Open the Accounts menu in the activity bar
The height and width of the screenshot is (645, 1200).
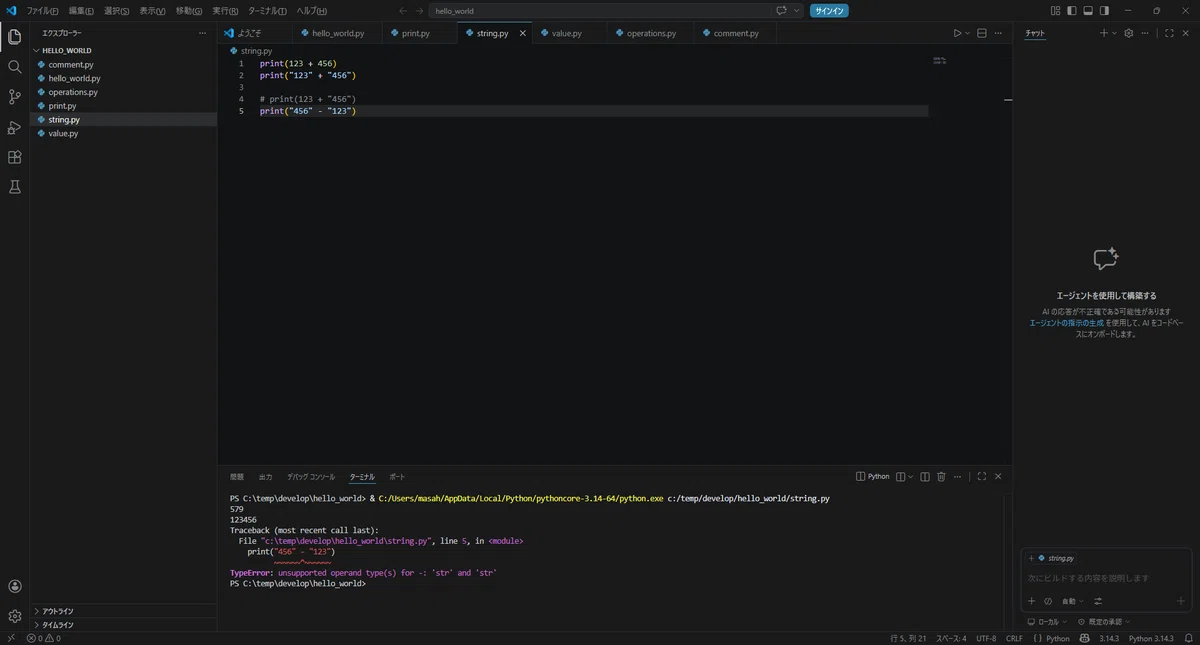pos(15,587)
